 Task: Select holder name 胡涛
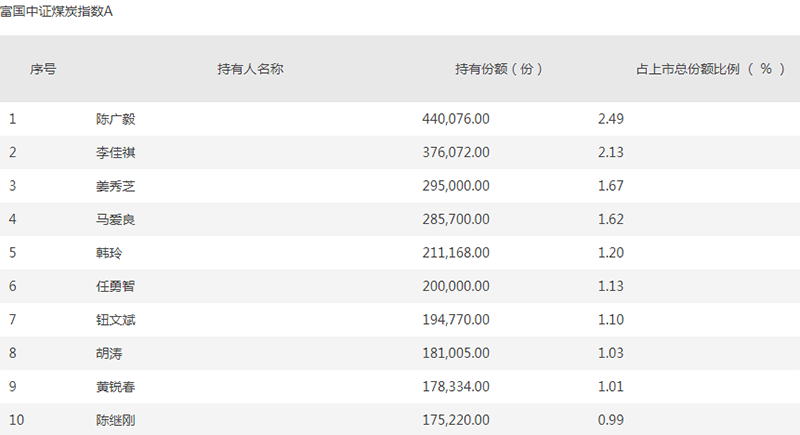point(109,353)
